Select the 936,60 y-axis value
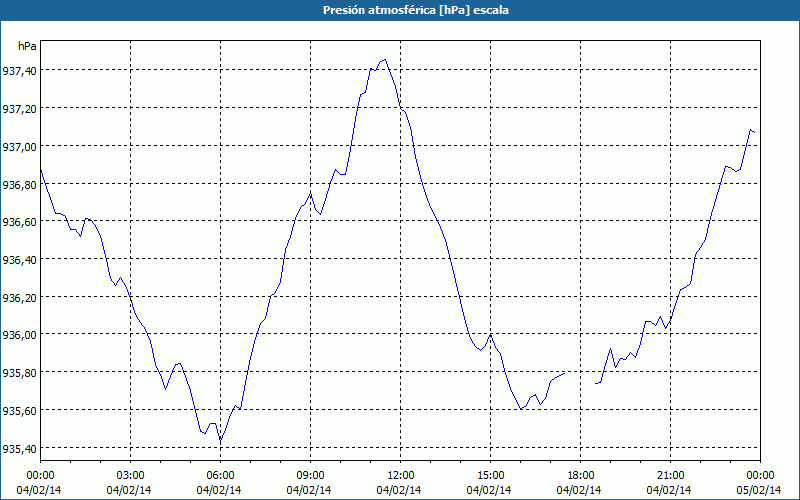The width and height of the screenshot is (800, 500). pos(19,222)
